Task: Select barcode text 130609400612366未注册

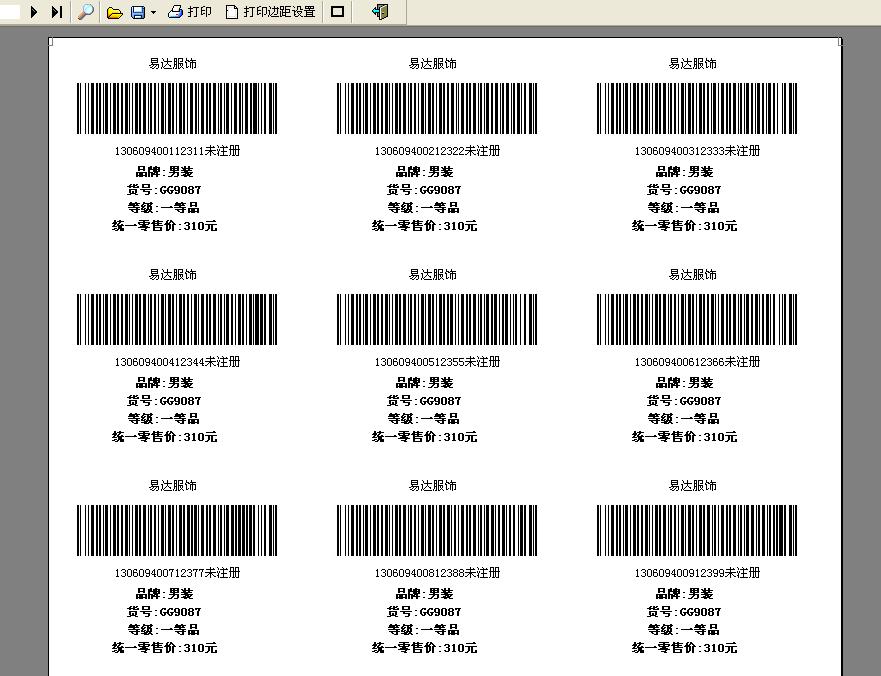Action: 697,362
